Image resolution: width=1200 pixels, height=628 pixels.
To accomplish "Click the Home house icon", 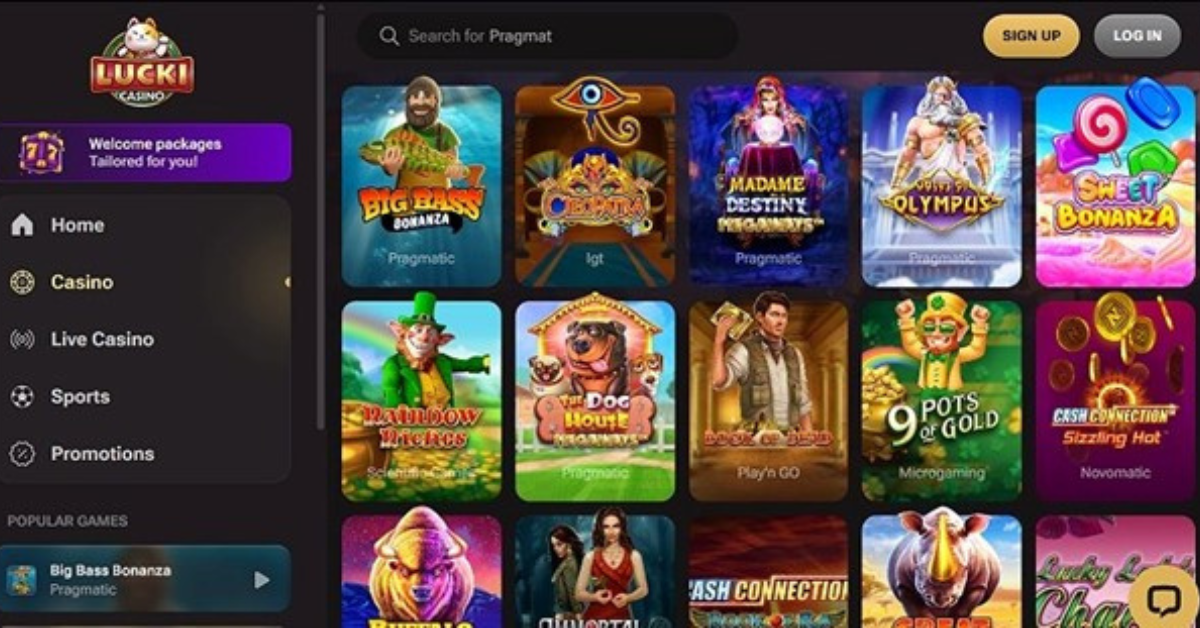I will [x=22, y=225].
